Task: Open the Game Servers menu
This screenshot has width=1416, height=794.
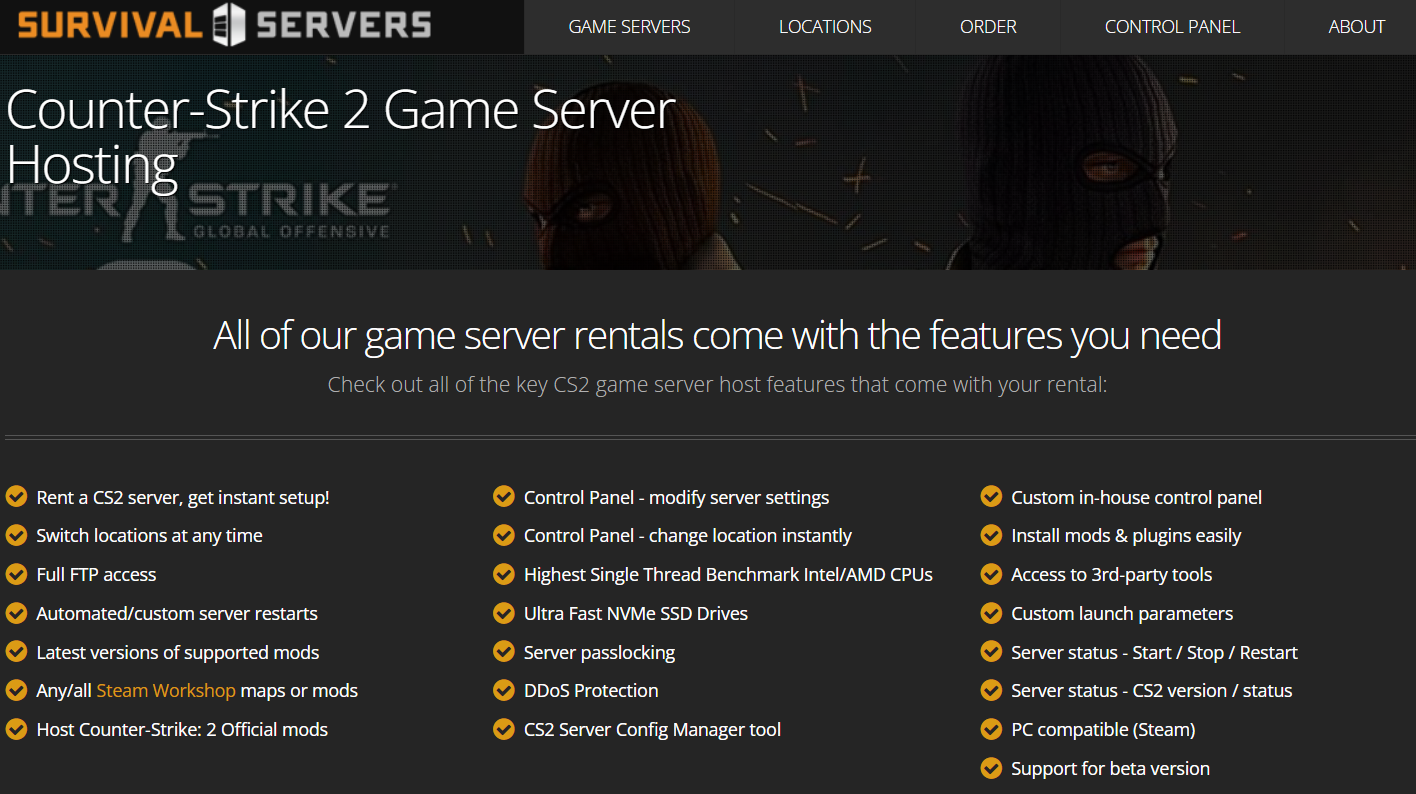Action: coord(629,27)
